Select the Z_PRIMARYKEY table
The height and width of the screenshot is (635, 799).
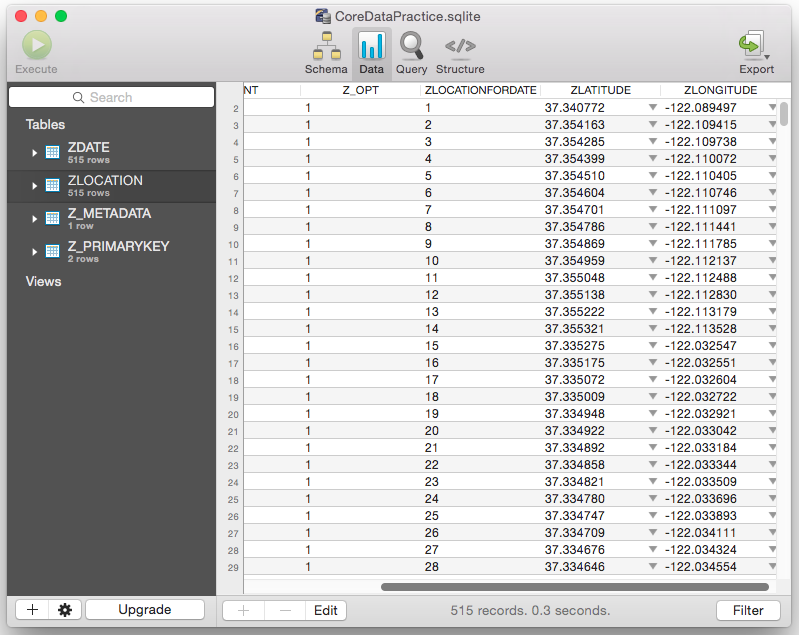coord(112,252)
